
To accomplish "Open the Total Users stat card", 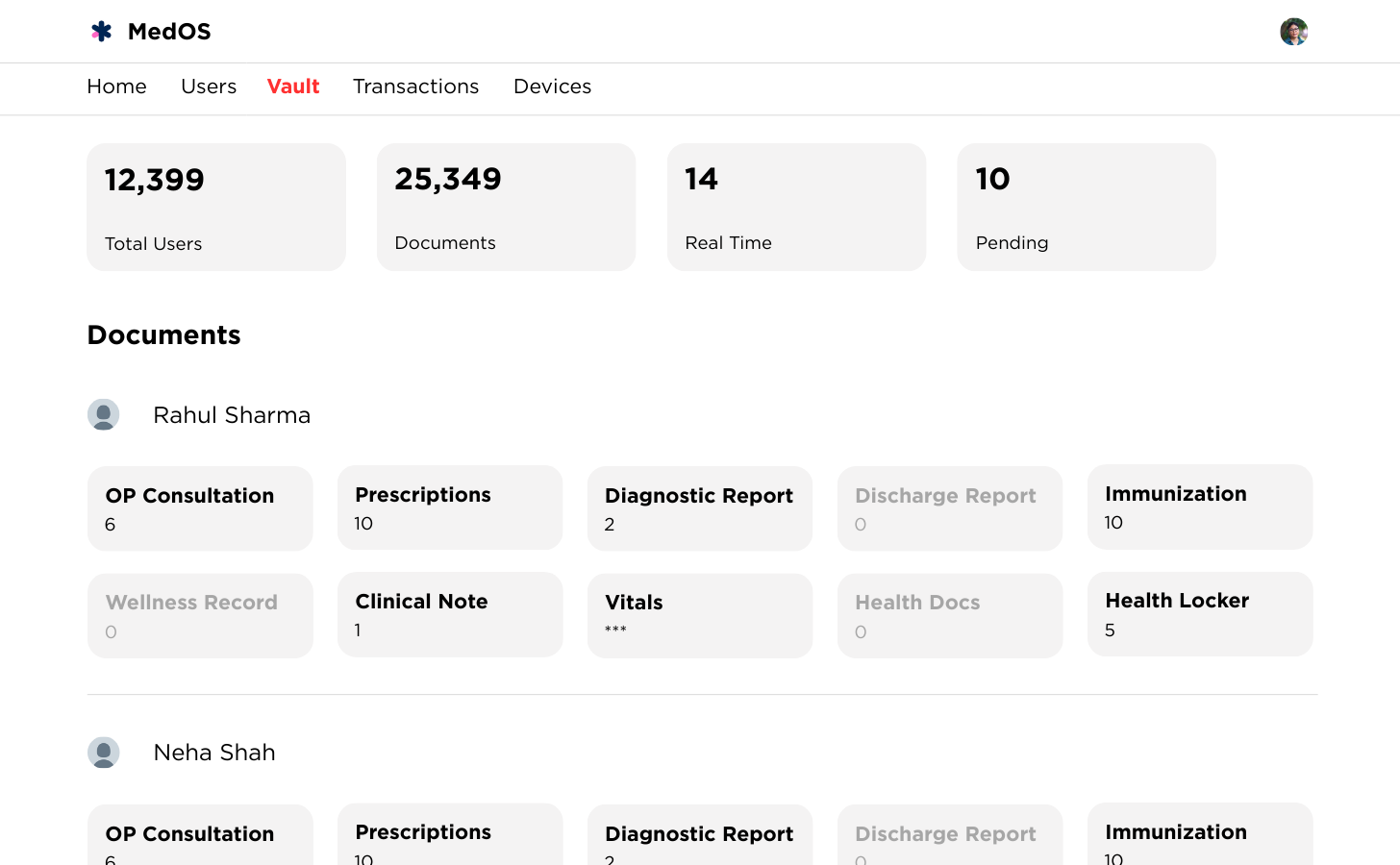I will click(x=216, y=208).
